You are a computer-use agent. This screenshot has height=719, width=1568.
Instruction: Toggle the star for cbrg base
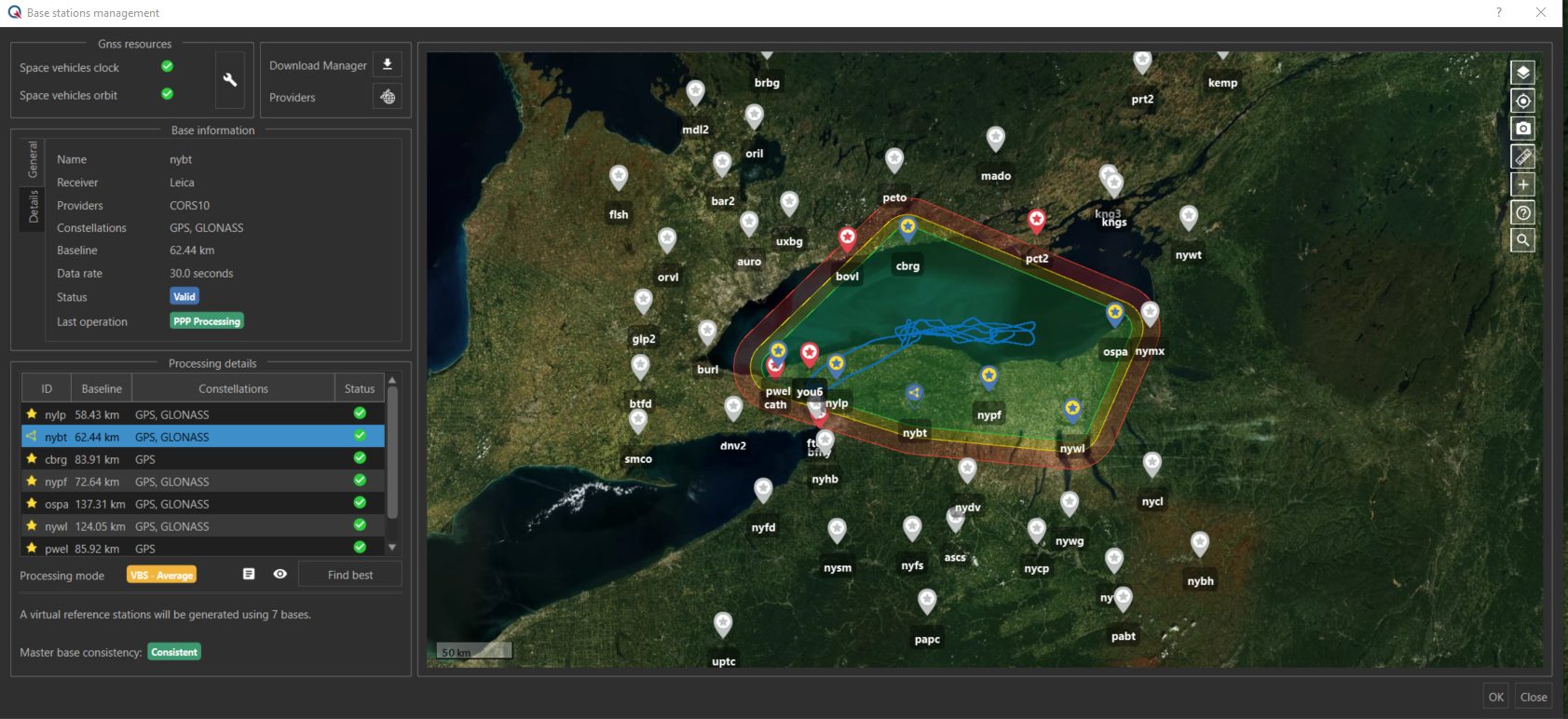pos(32,459)
